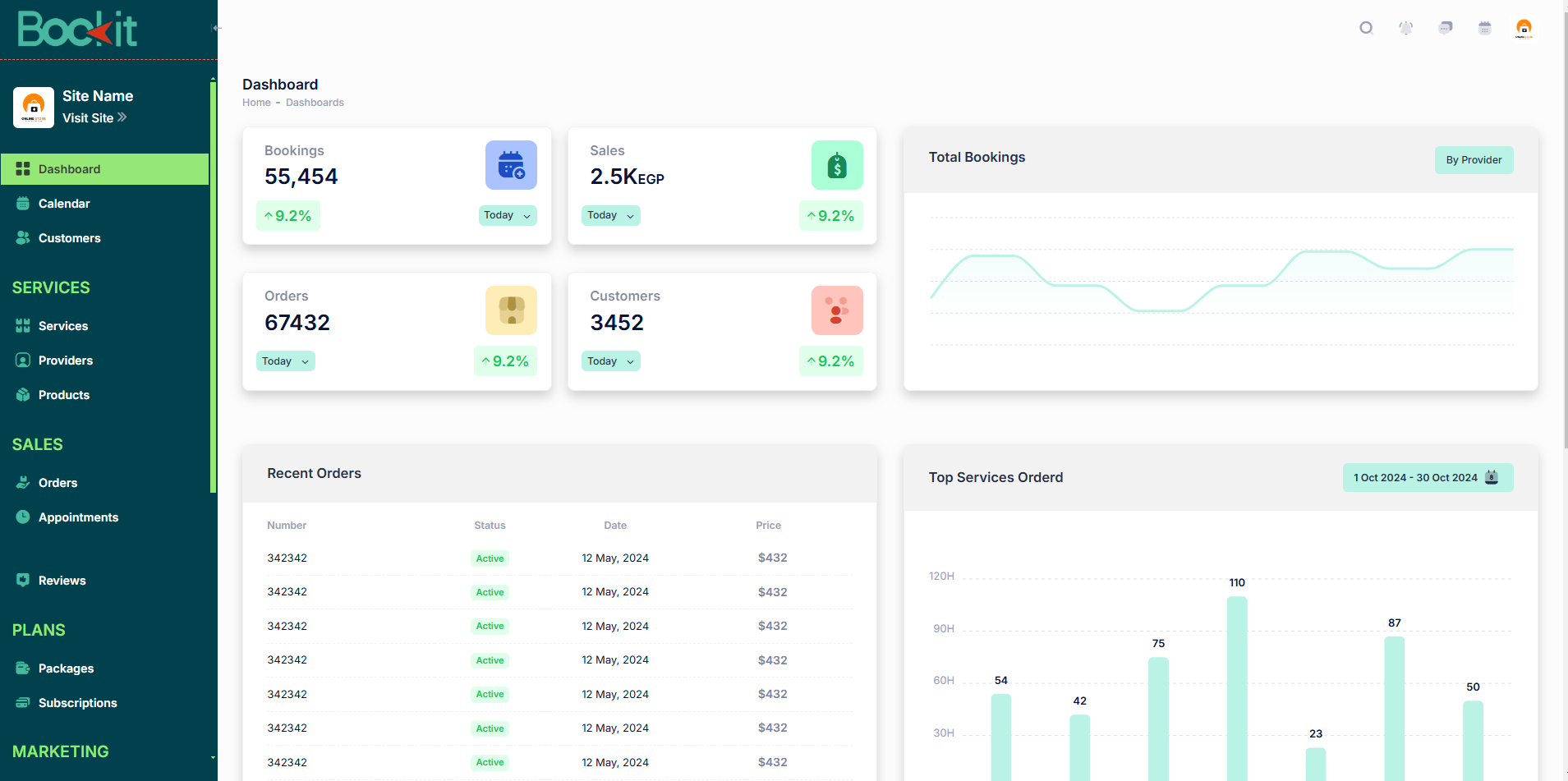Click the Dashboards breadcrumb link
The height and width of the screenshot is (781, 1568).
tap(315, 103)
